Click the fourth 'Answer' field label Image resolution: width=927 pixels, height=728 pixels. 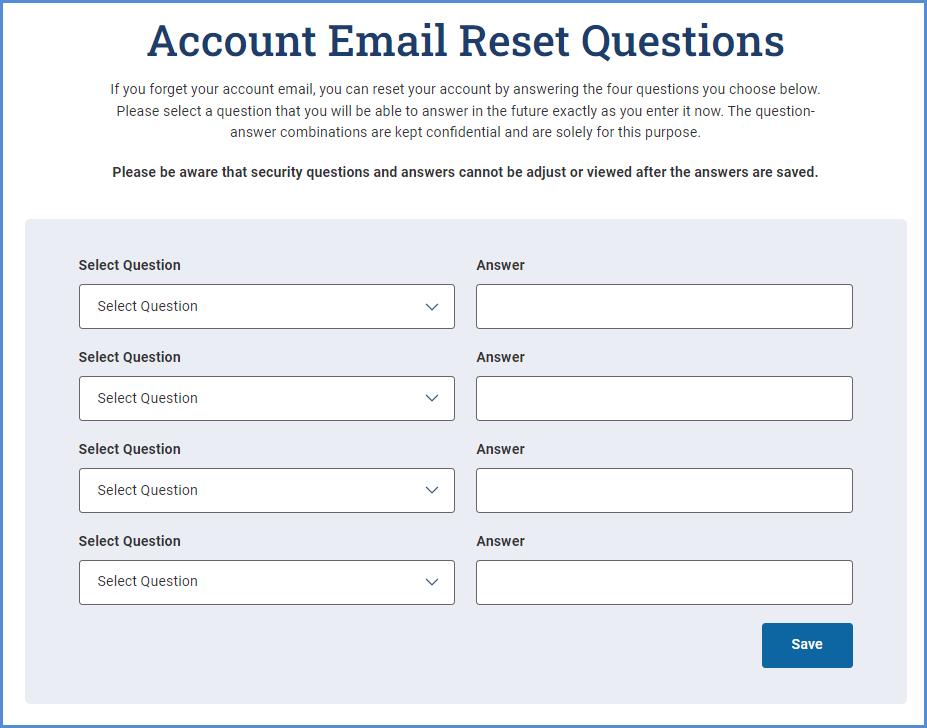pyautogui.click(x=500, y=541)
